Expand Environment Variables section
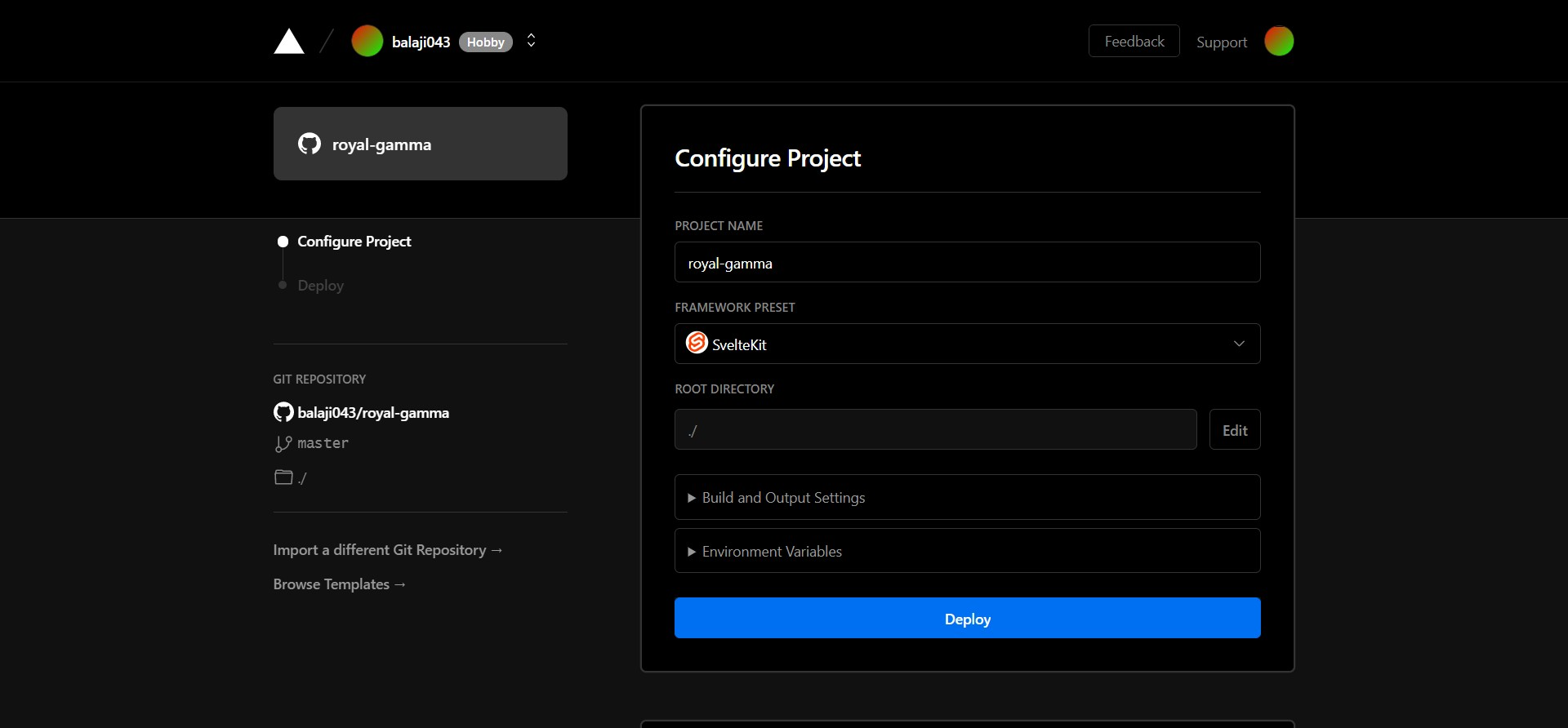The height and width of the screenshot is (728, 1568). [x=968, y=551]
